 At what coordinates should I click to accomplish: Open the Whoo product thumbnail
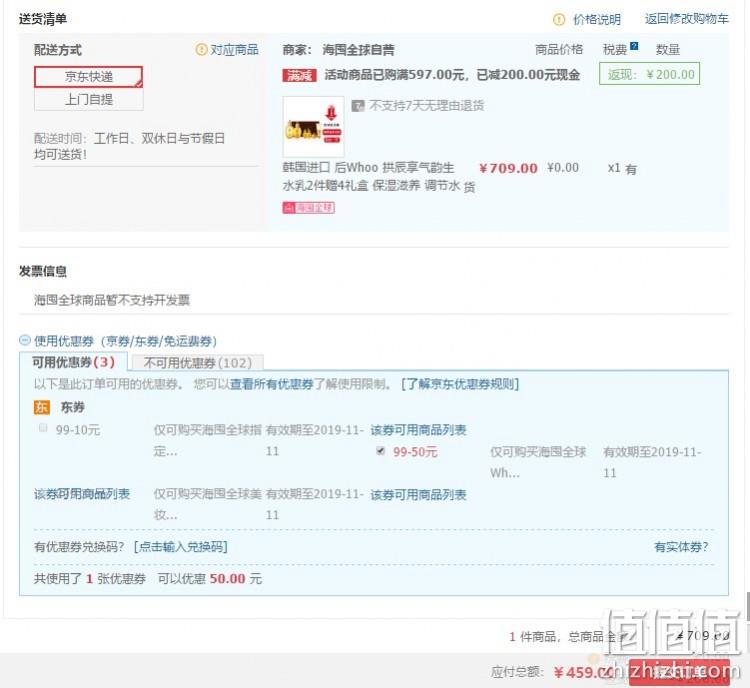tap(313, 127)
